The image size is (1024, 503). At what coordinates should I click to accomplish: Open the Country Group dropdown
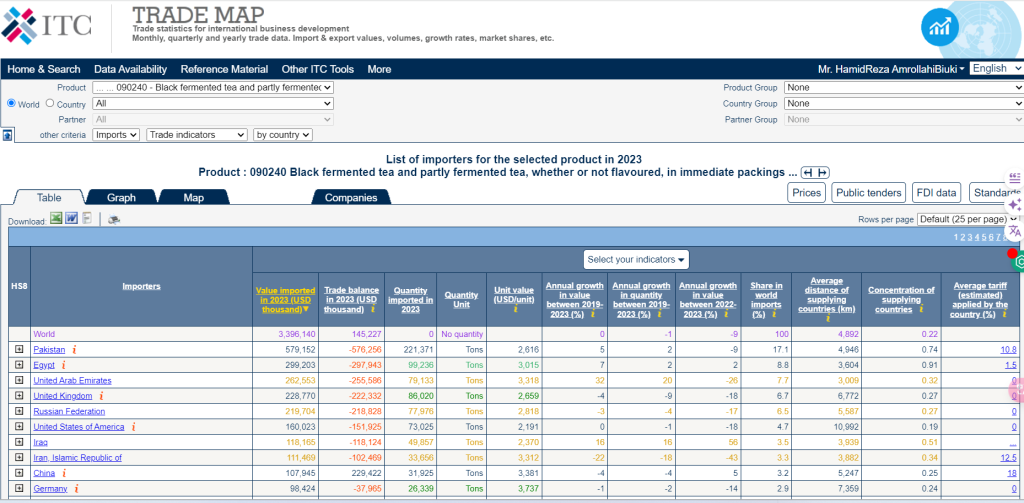(904, 103)
